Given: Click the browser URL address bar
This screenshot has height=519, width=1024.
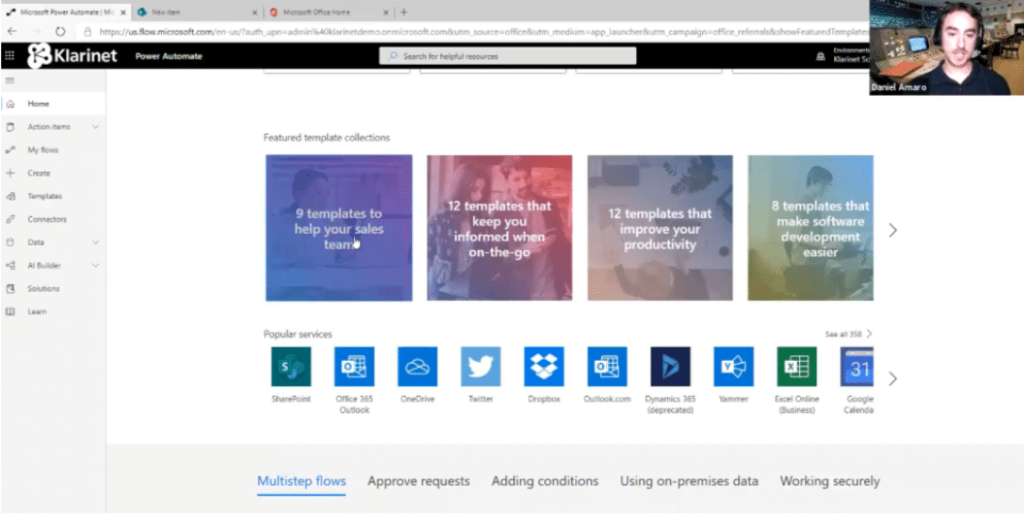Looking at the screenshot, I should point(483,31).
